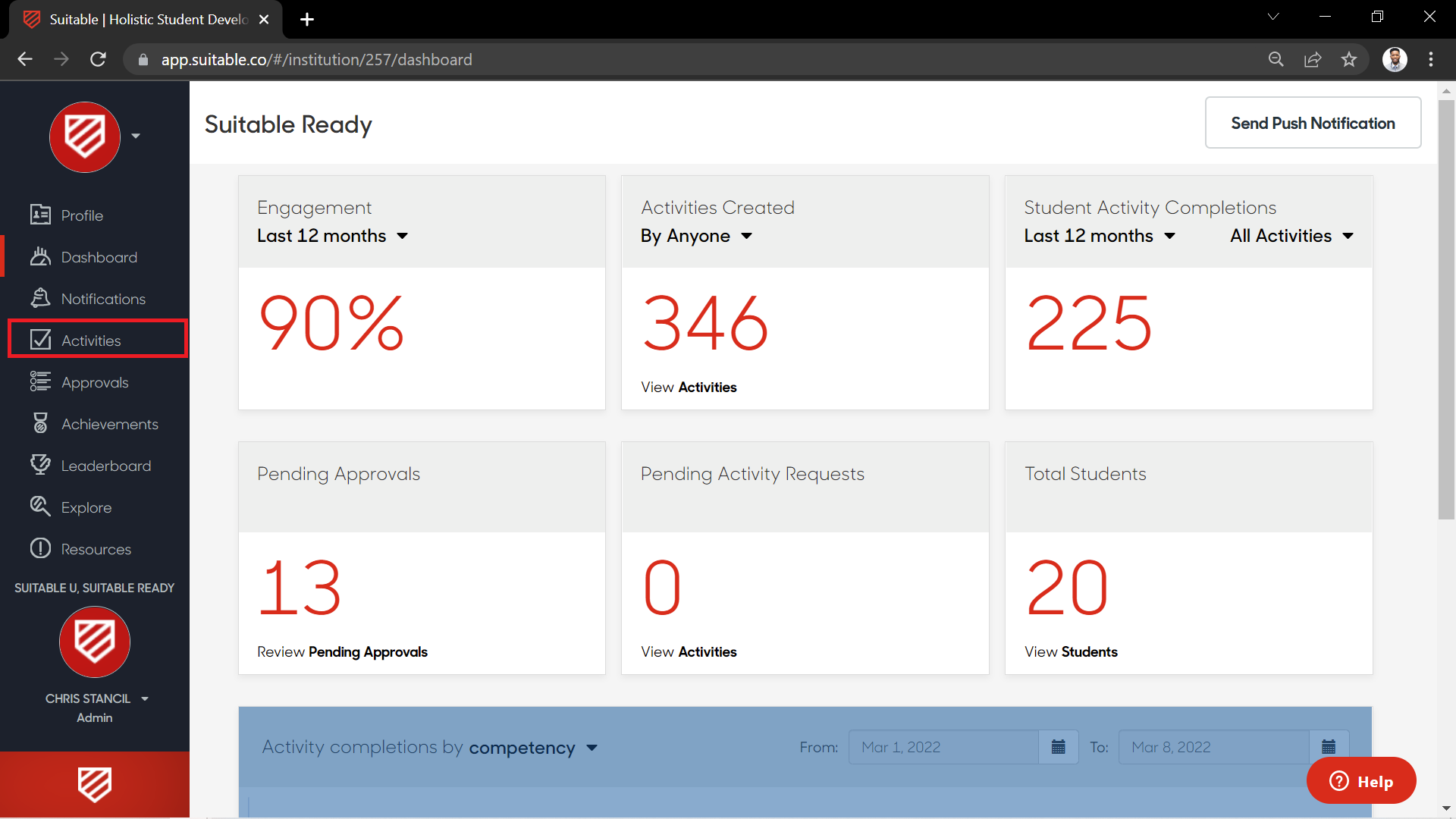The height and width of the screenshot is (819, 1456).
Task: Click the Explore magnifier icon
Action: coord(40,507)
